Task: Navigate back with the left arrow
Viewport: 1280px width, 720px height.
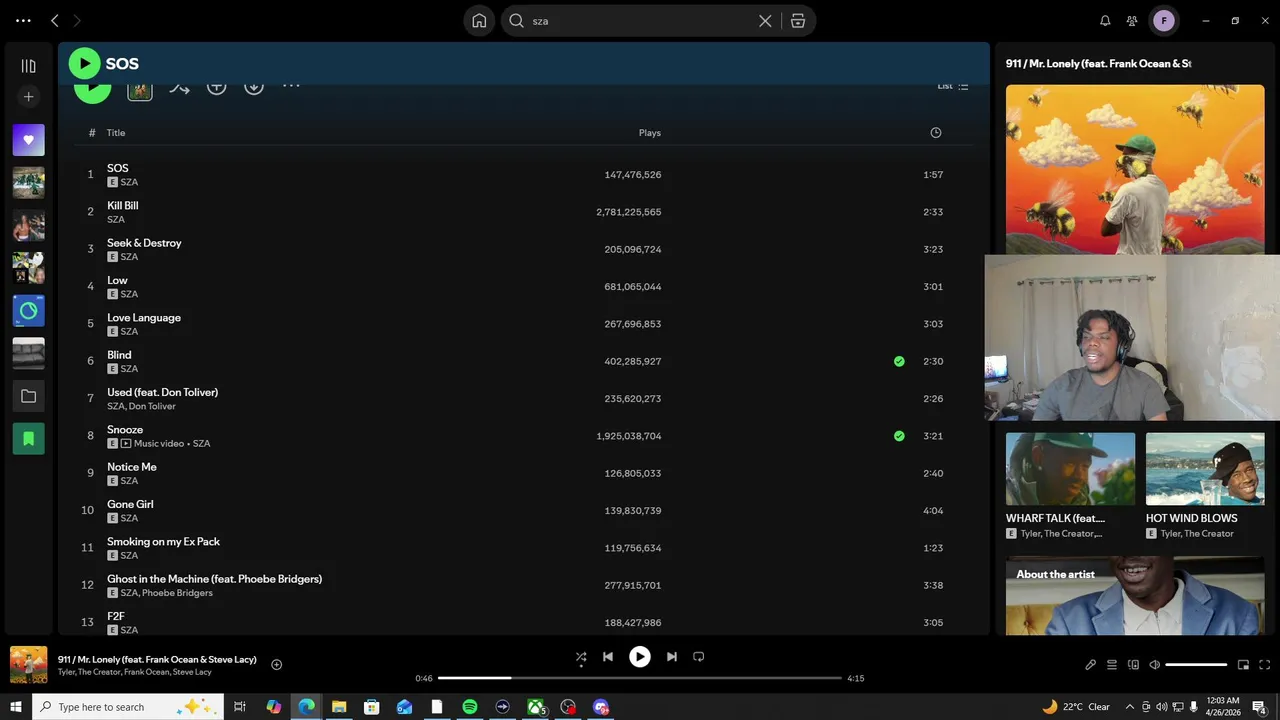Action: 55,20
